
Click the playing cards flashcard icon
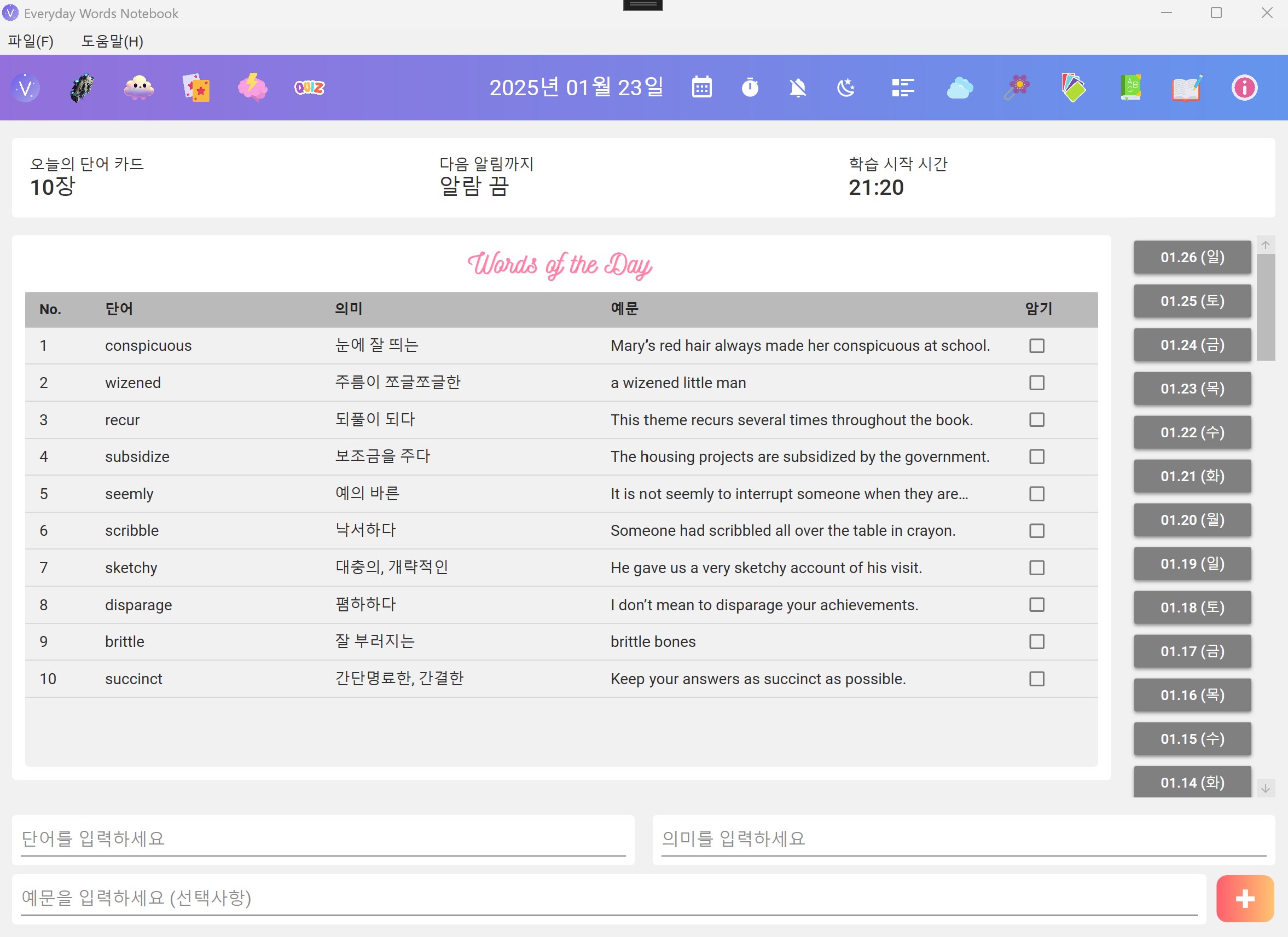pyautogui.click(x=196, y=88)
